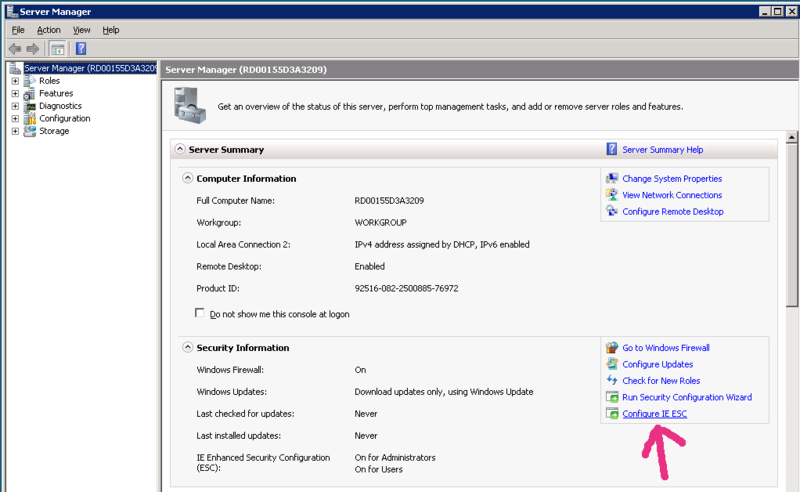Click the scrollbar up arrow

pos(792,137)
